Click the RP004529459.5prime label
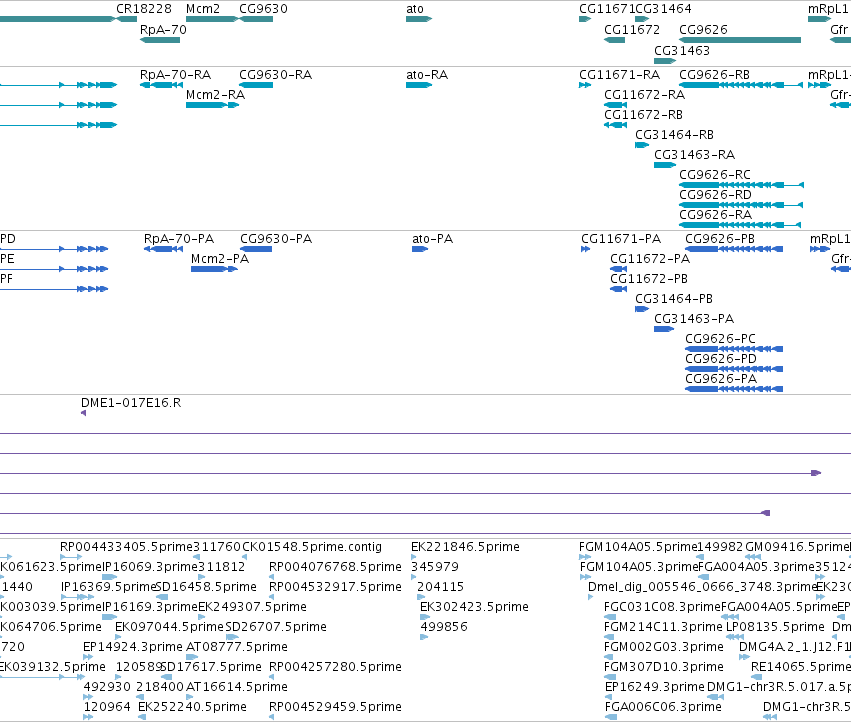 click(335, 707)
